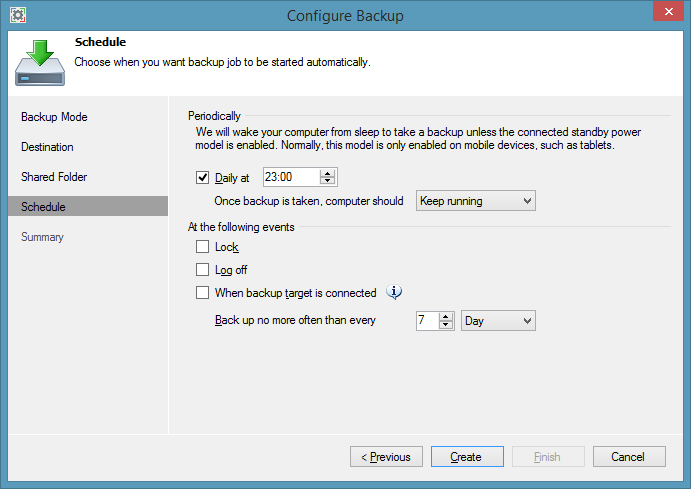Image resolution: width=691 pixels, height=489 pixels.
Task: Enable the Log off event checkbox
Action: (x=203, y=270)
